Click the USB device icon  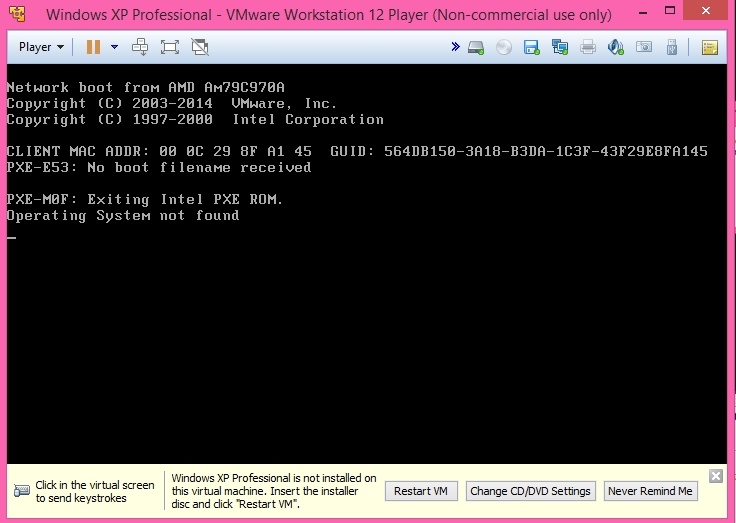(672, 47)
